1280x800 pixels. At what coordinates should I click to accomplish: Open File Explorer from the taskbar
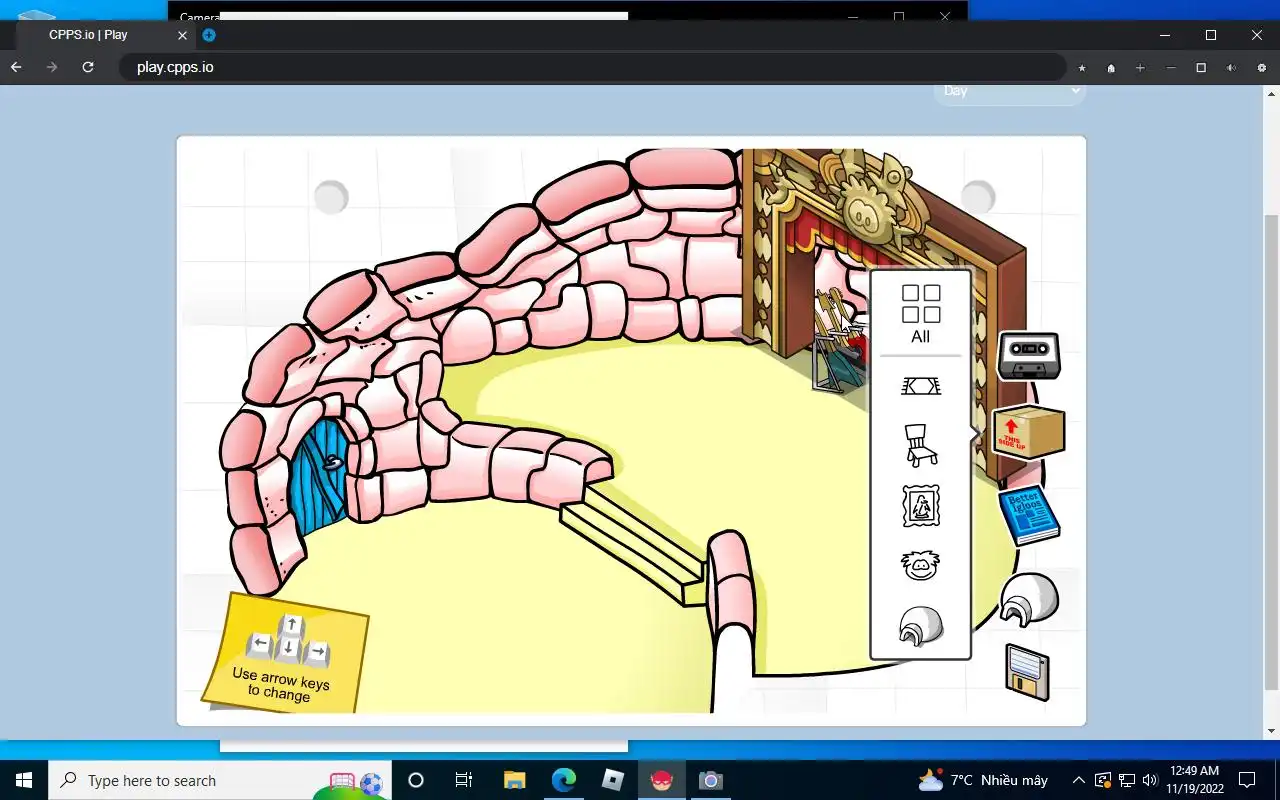(514, 780)
